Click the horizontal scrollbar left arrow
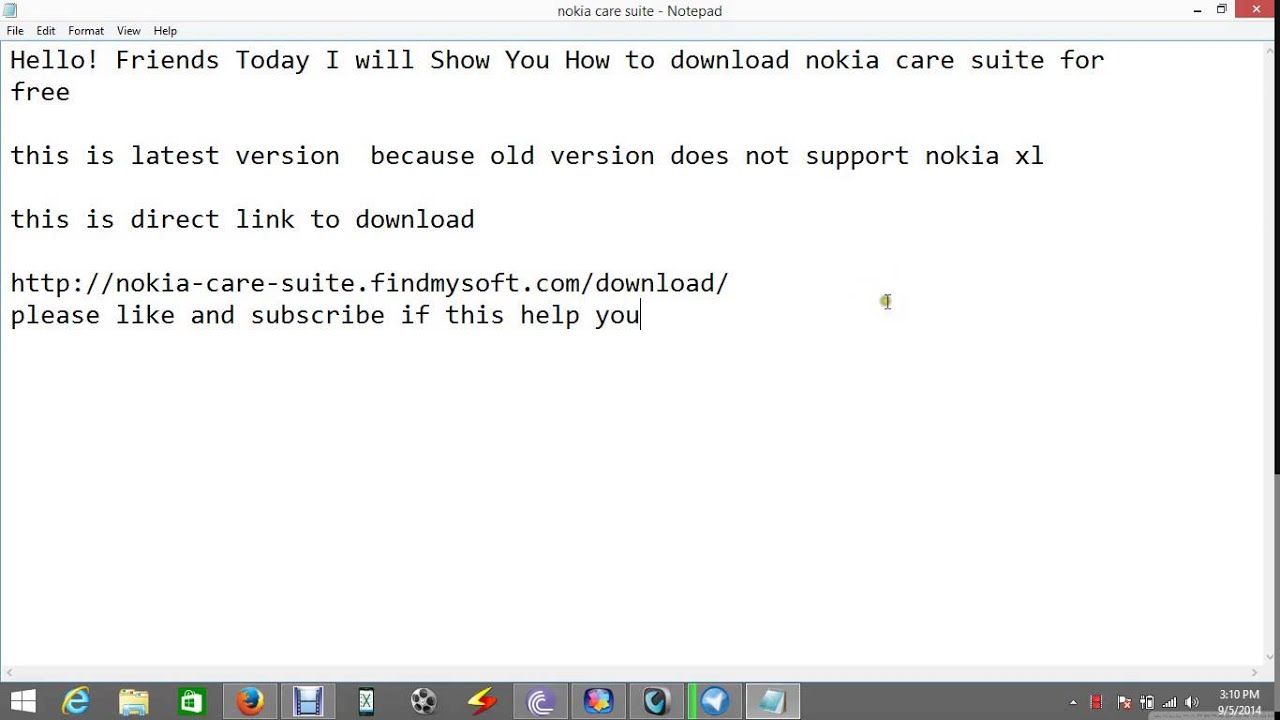 (x=8, y=673)
